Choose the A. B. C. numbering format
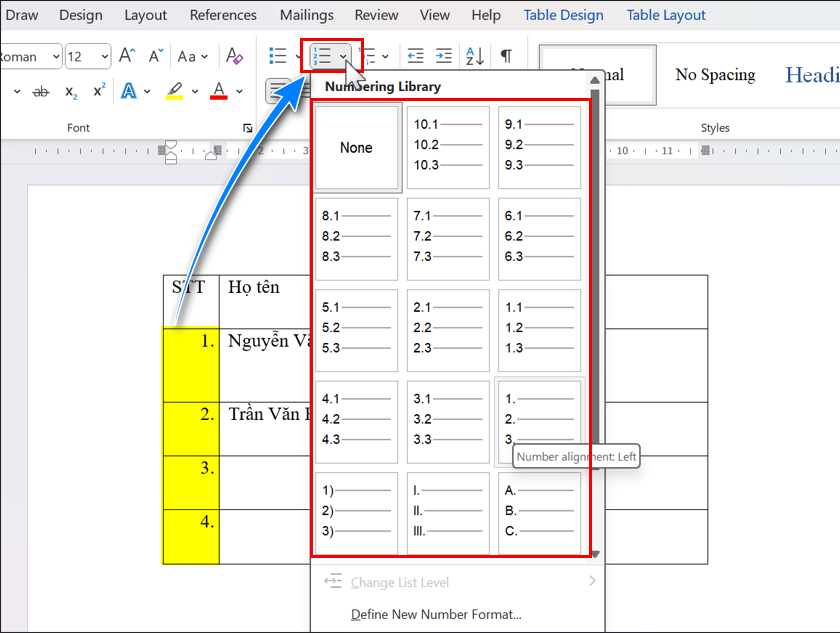 coord(539,512)
